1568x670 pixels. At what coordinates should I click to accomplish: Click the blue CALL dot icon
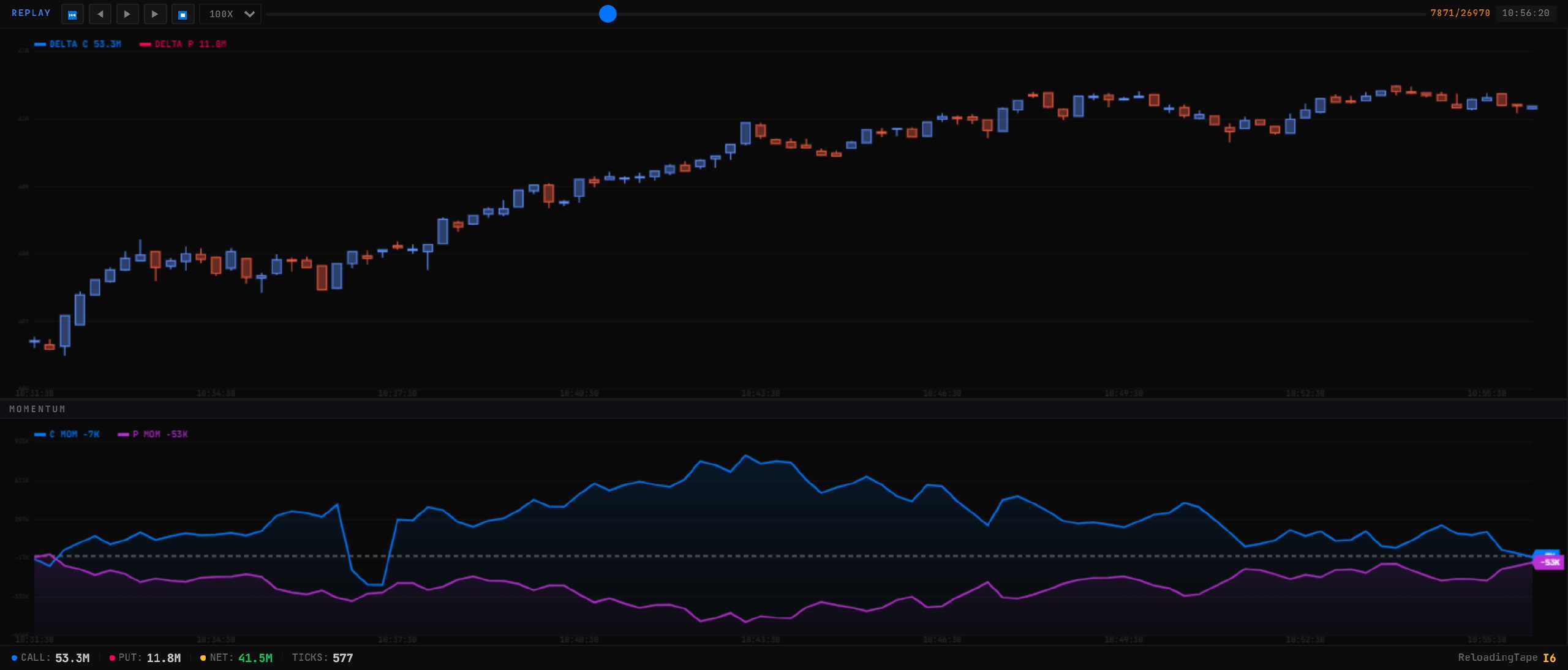pyautogui.click(x=15, y=658)
